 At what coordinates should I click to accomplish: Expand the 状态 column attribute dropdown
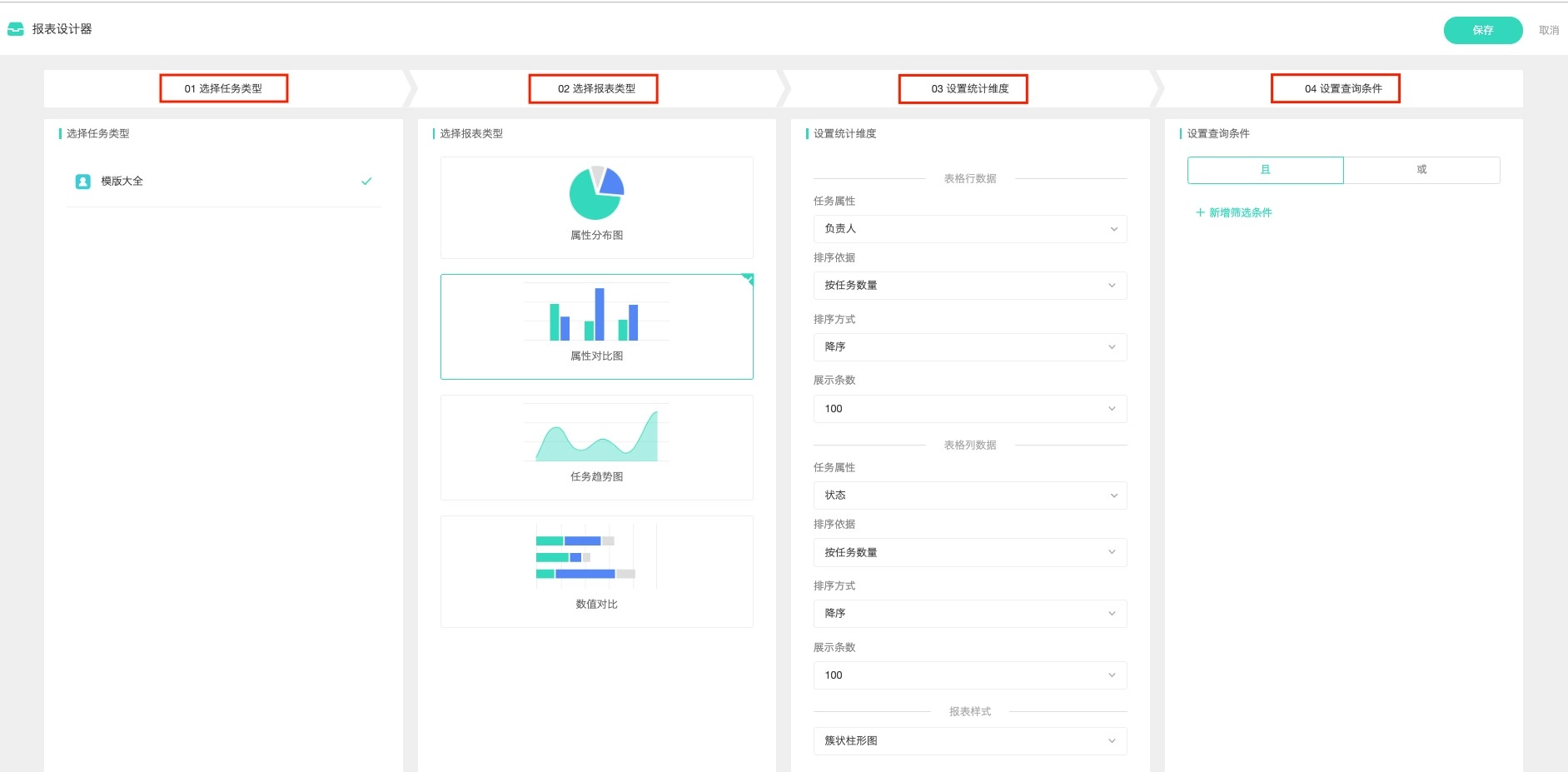coord(969,496)
